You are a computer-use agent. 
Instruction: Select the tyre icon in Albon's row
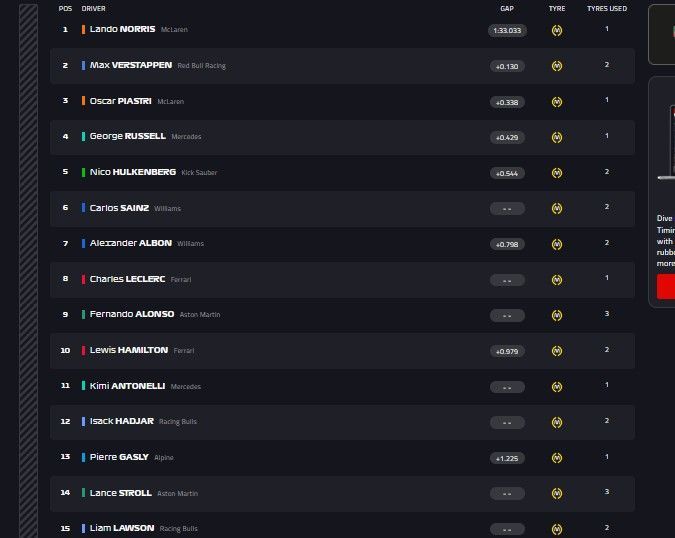click(557, 244)
